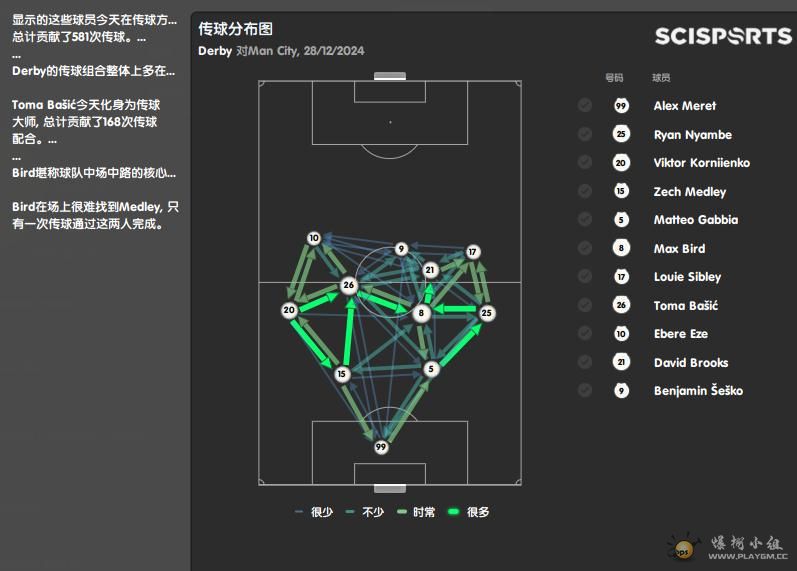Sort by the 号码 column header
The width and height of the screenshot is (797, 571).
pos(614,78)
